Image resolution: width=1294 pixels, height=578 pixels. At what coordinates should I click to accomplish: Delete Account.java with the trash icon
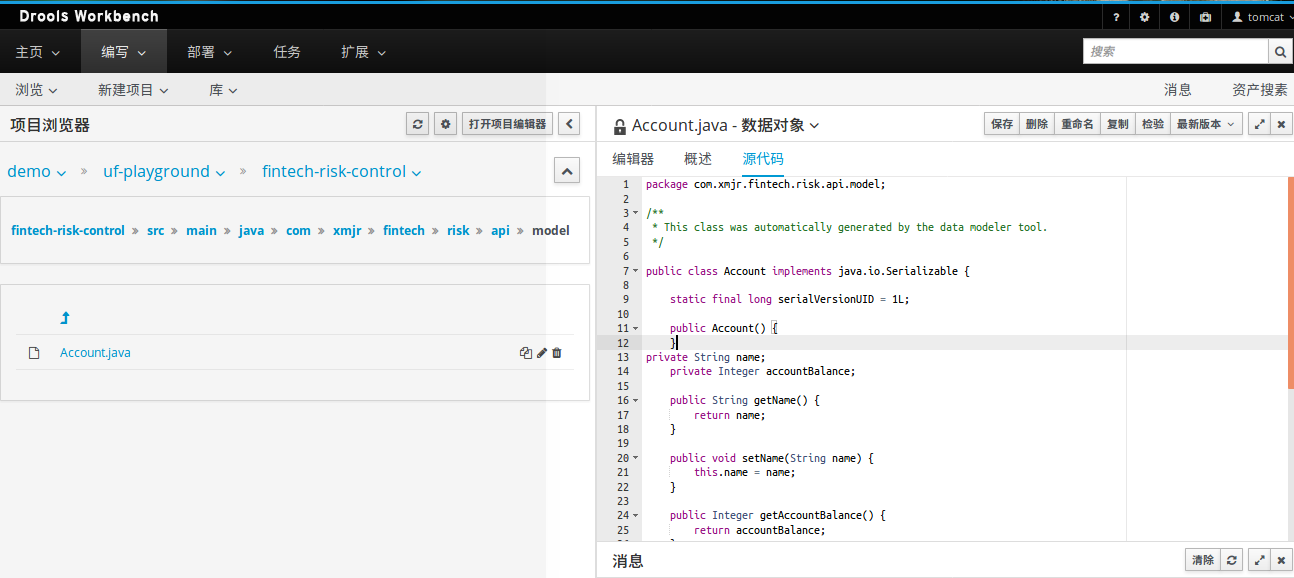point(557,353)
